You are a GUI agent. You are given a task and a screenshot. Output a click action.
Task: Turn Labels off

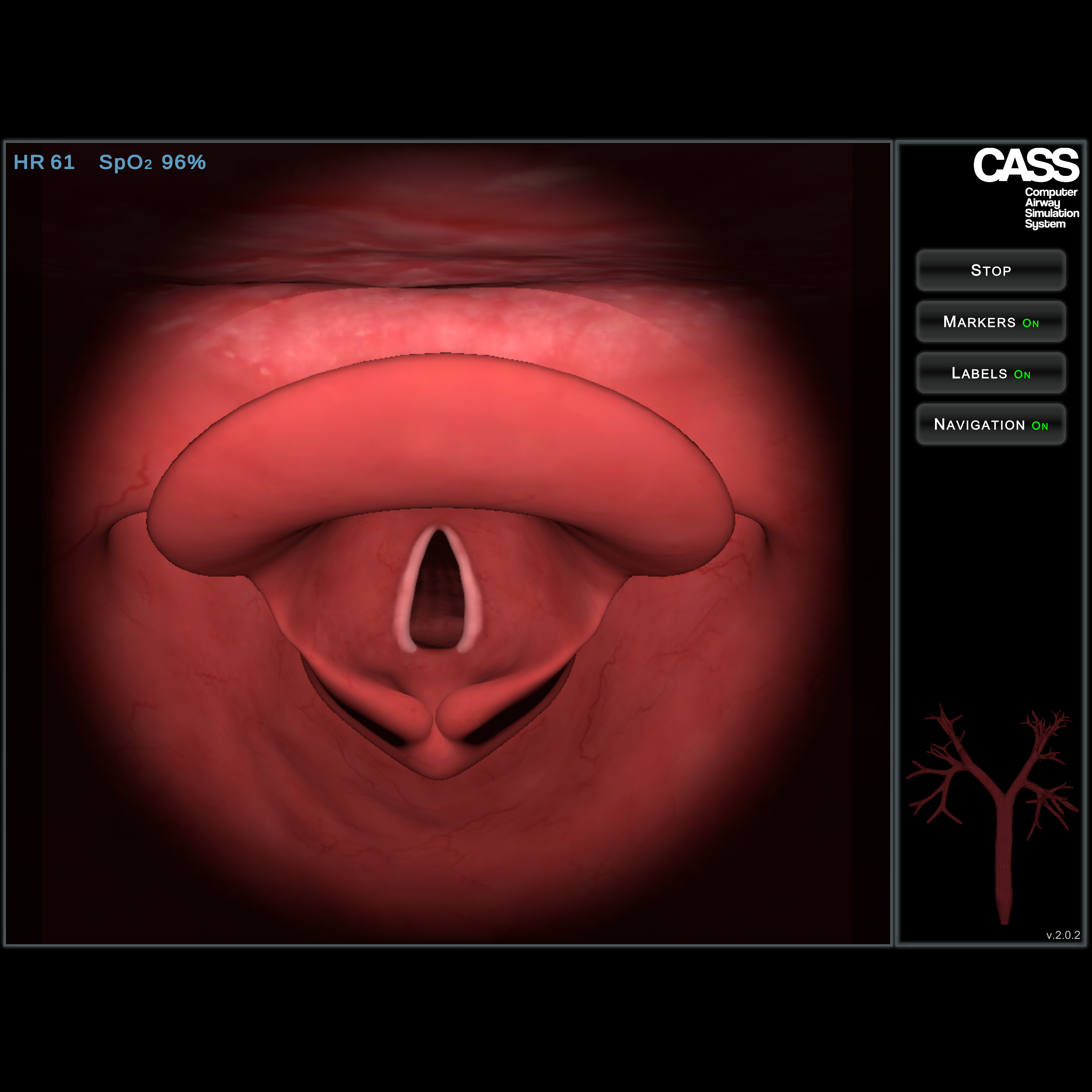[990, 373]
